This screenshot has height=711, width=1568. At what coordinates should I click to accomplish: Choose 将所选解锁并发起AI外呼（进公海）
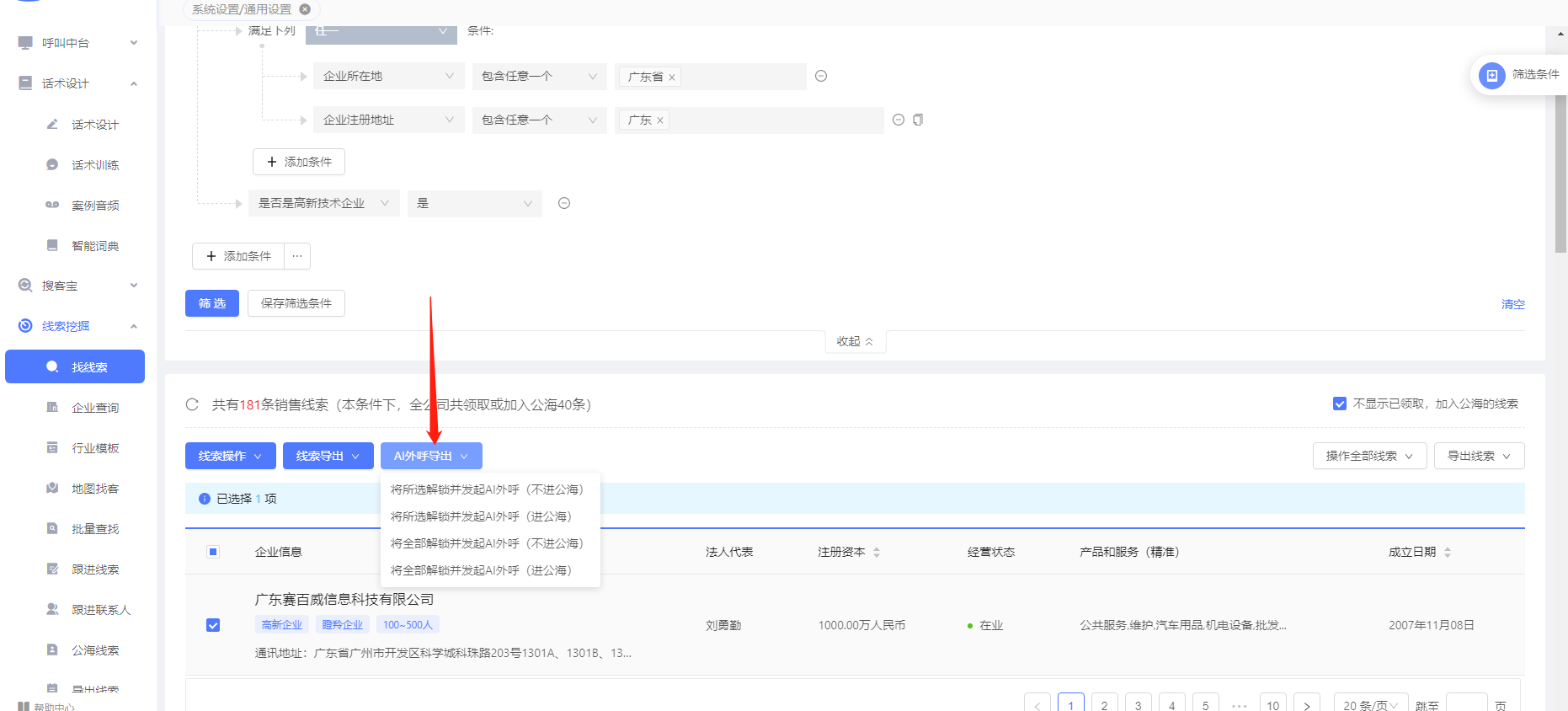click(x=490, y=516)
